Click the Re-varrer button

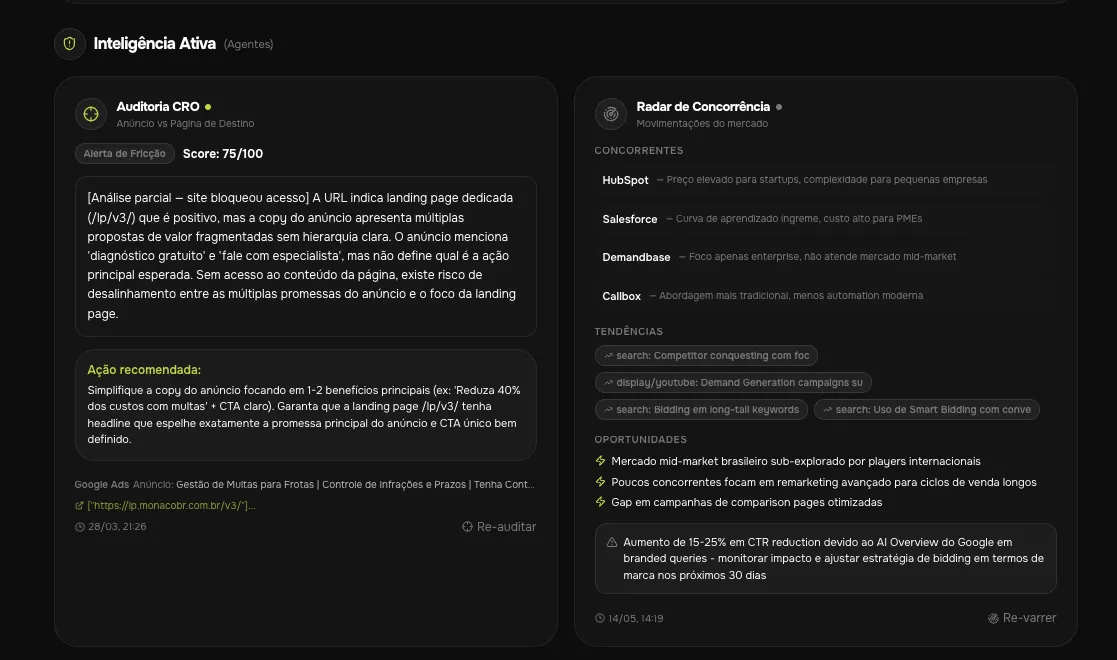[x=1022, y=618]
